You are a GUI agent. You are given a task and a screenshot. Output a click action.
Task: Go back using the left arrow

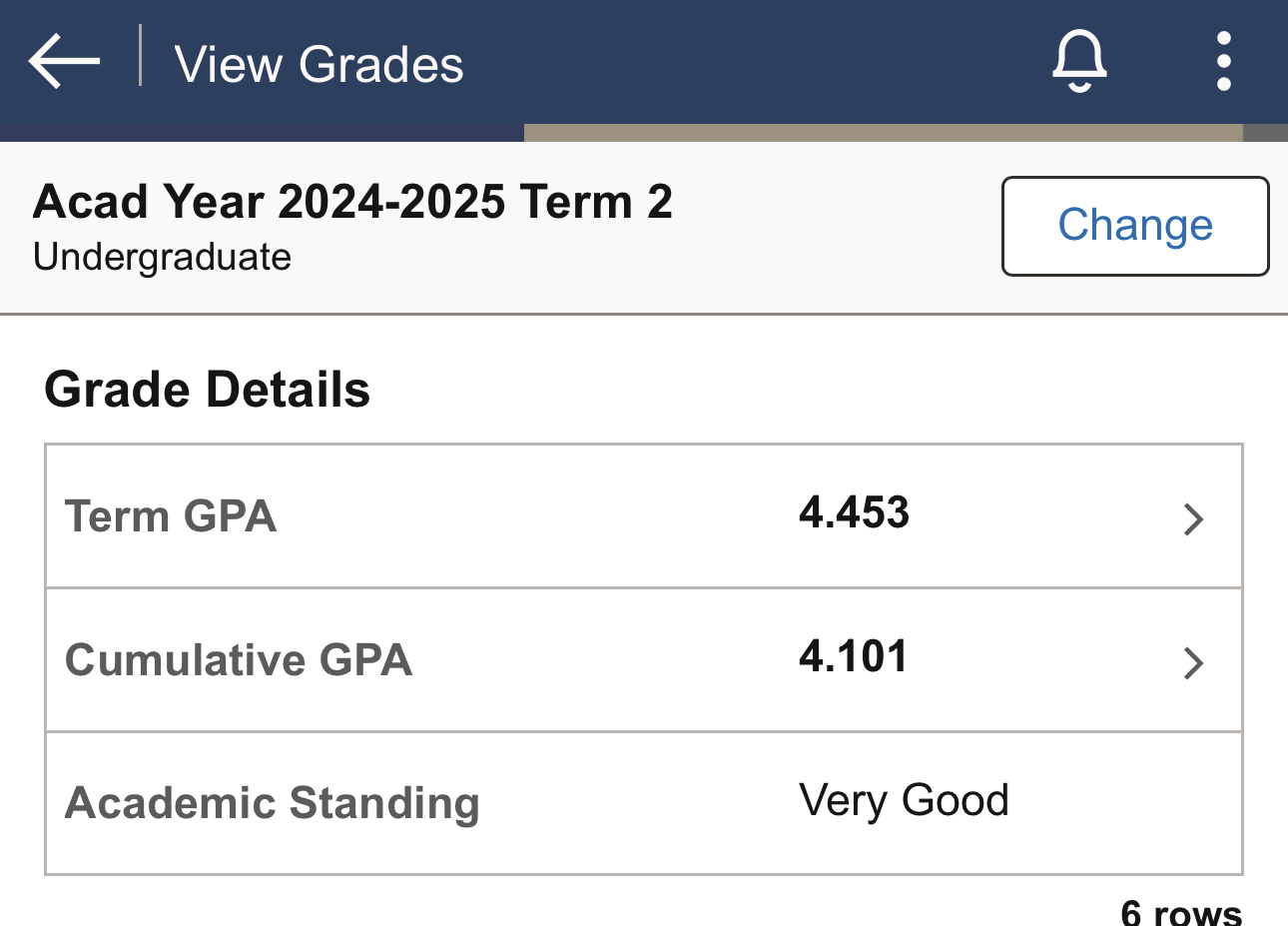64,62
